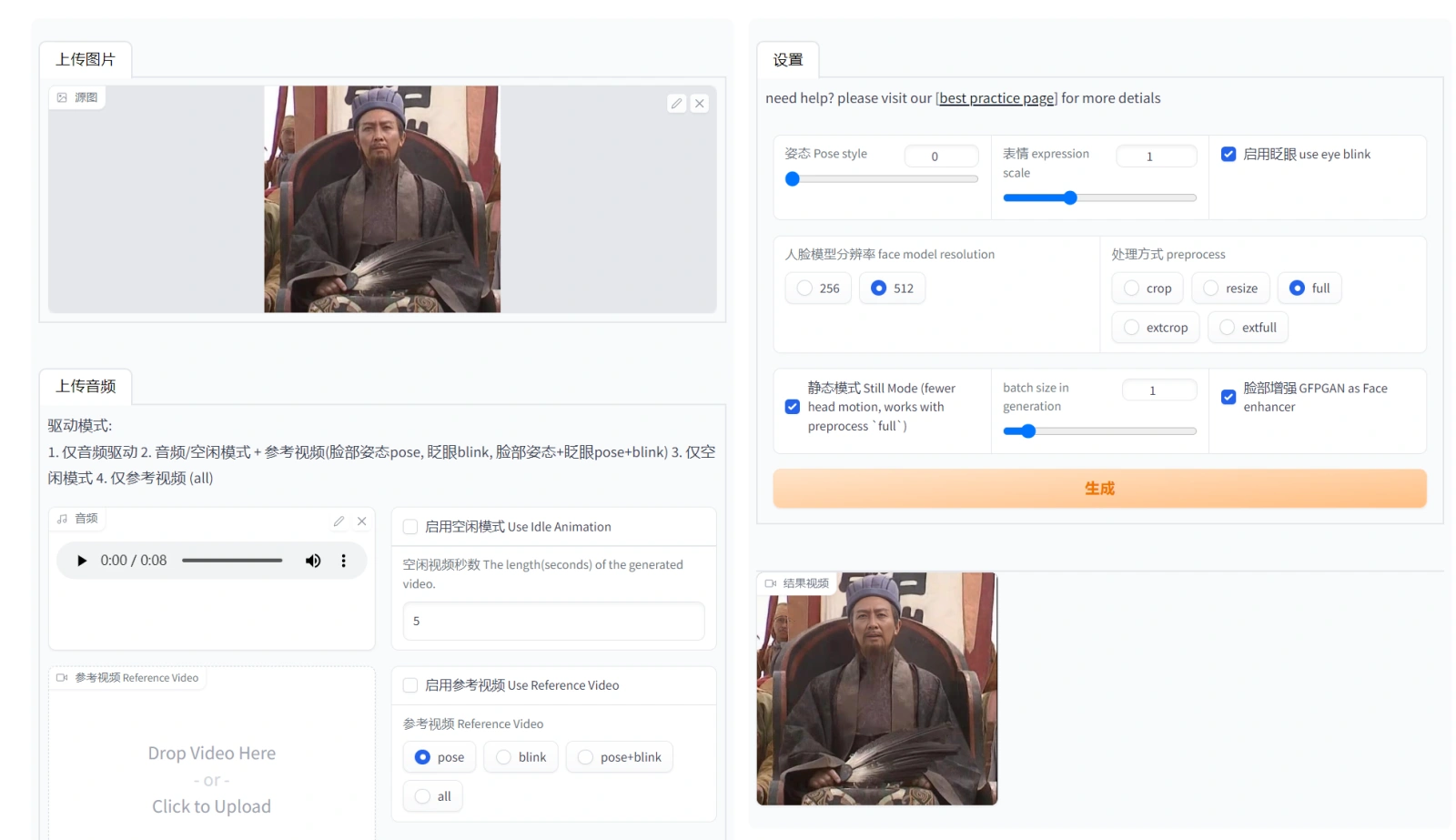Open audio player more options menu

[343, 561]
